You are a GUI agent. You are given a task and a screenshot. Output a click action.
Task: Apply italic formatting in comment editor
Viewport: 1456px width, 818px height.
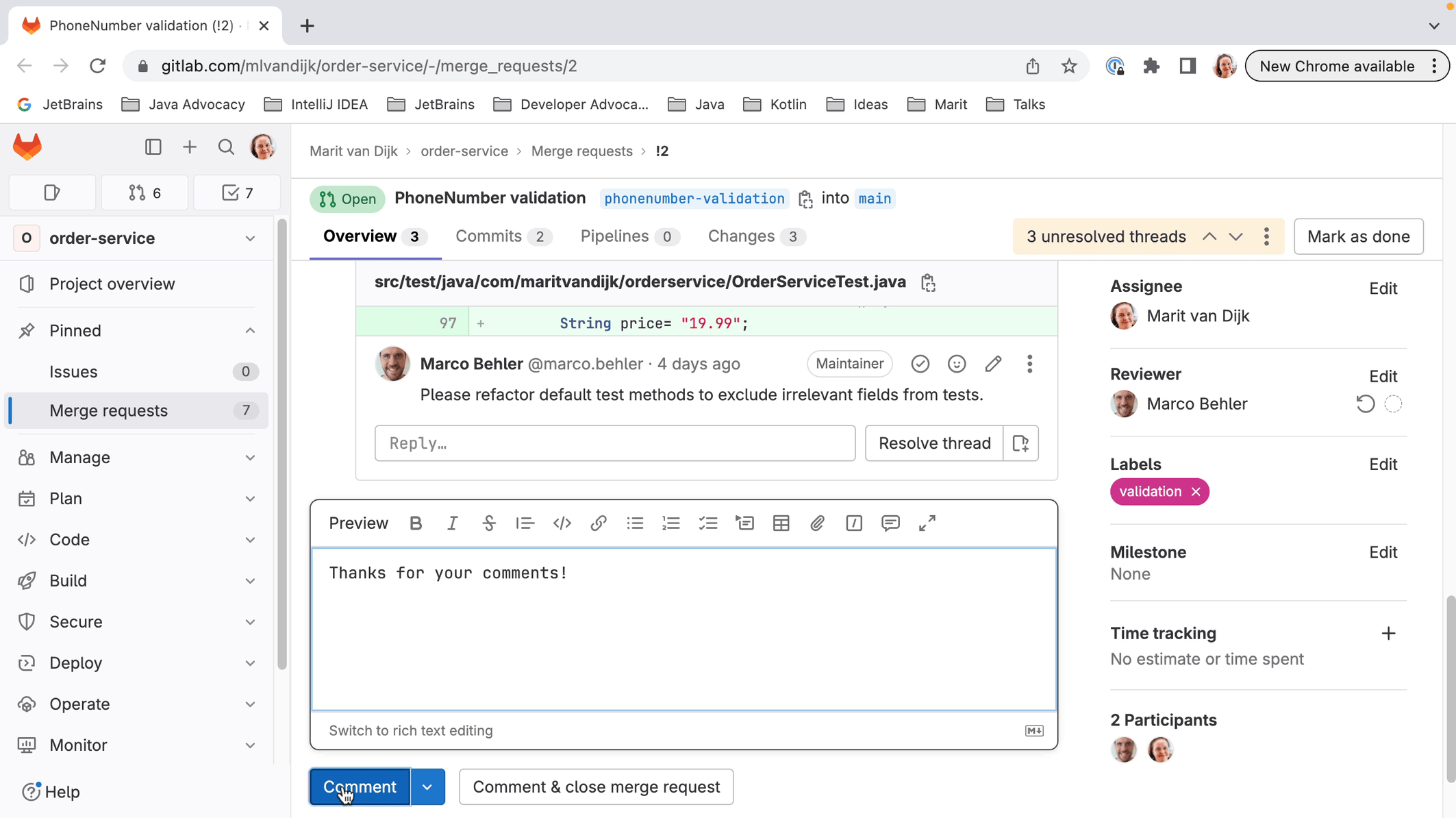(x=453, y=523)
